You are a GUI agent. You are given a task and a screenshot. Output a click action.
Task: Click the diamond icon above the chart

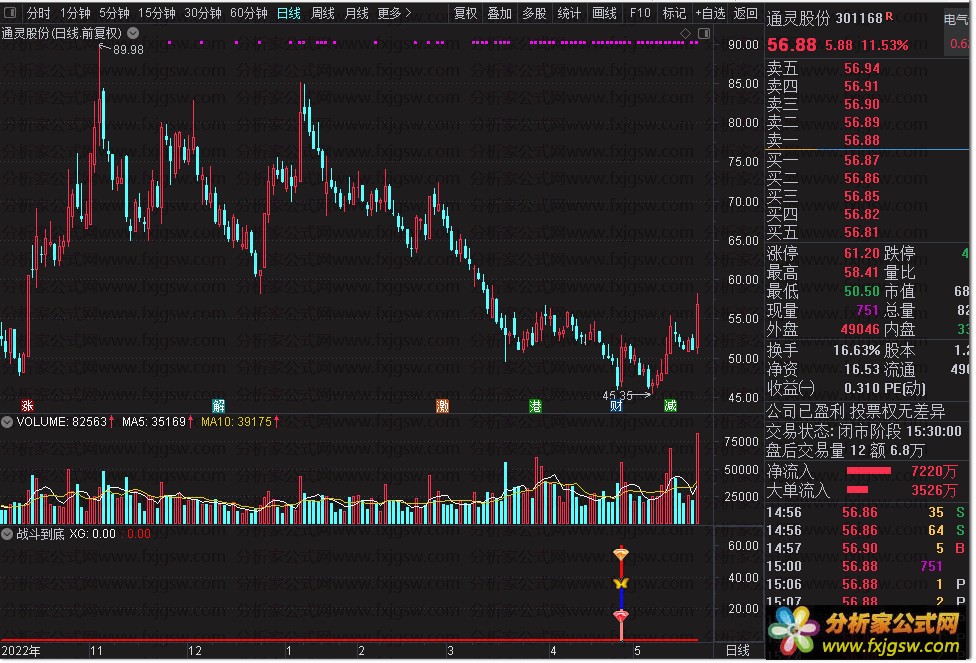click(685, 34)
